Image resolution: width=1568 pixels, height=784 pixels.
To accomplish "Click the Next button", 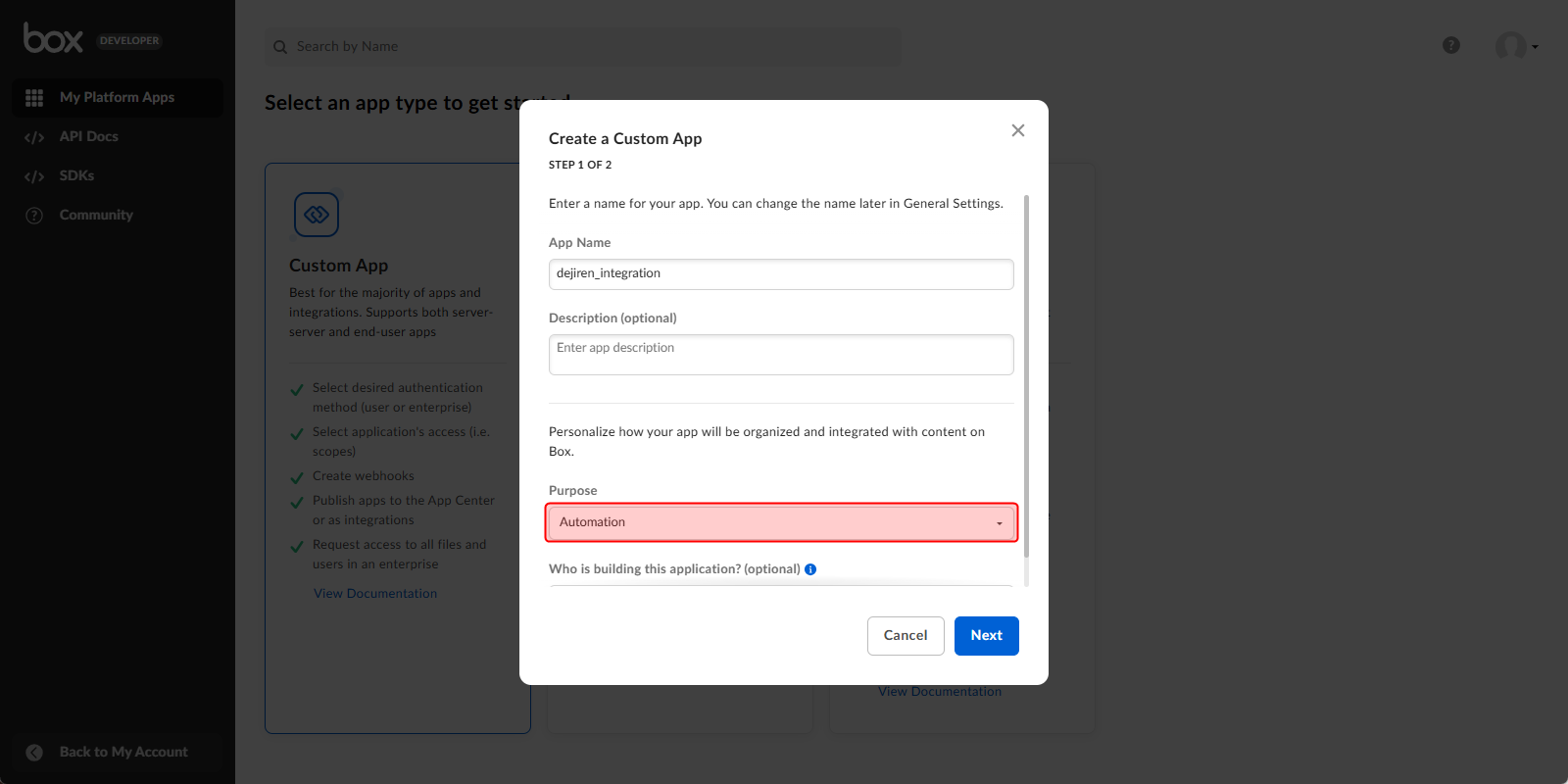I will 987,636.
